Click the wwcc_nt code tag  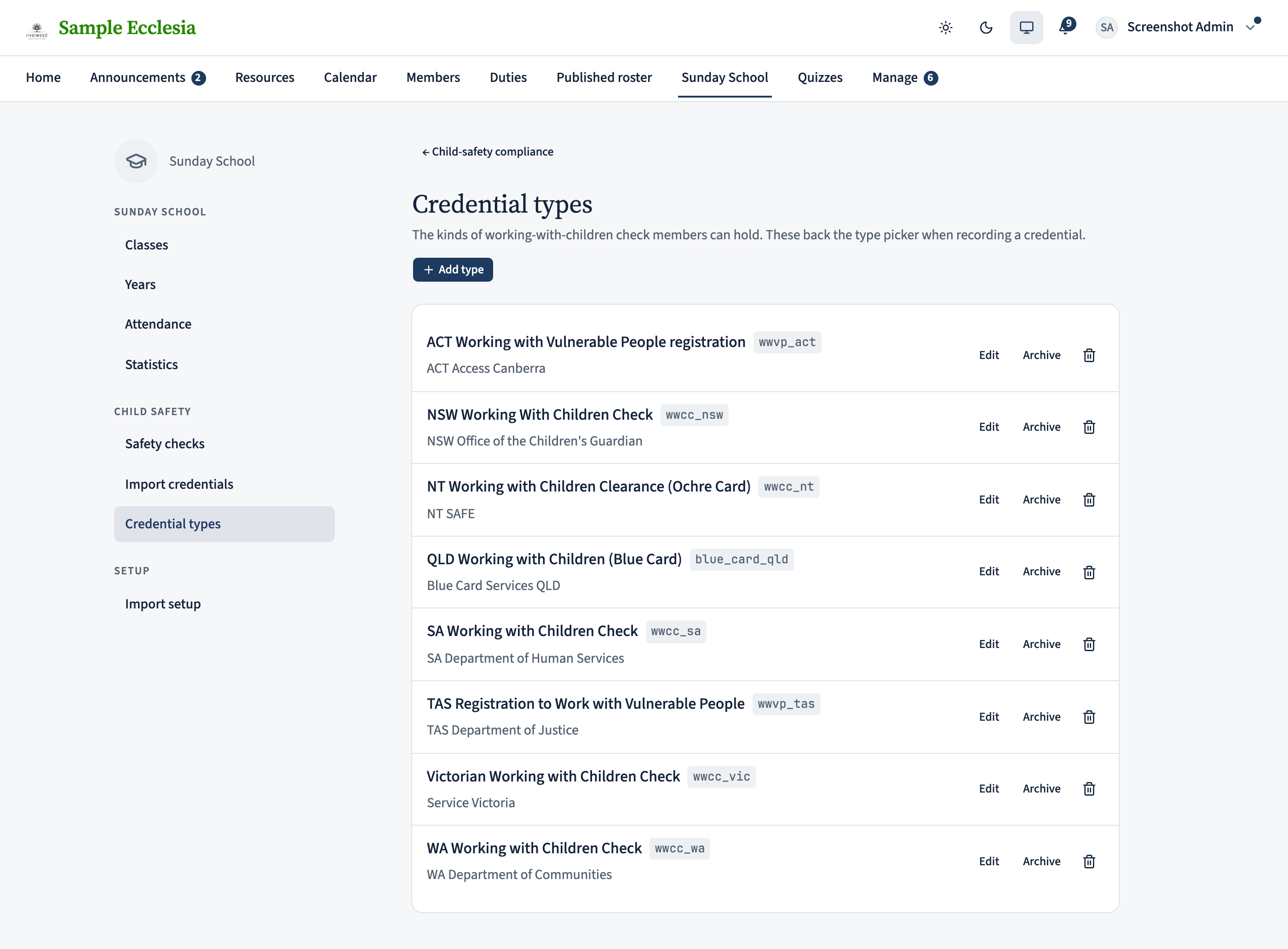pyautogui.click(x=788, y=487)
